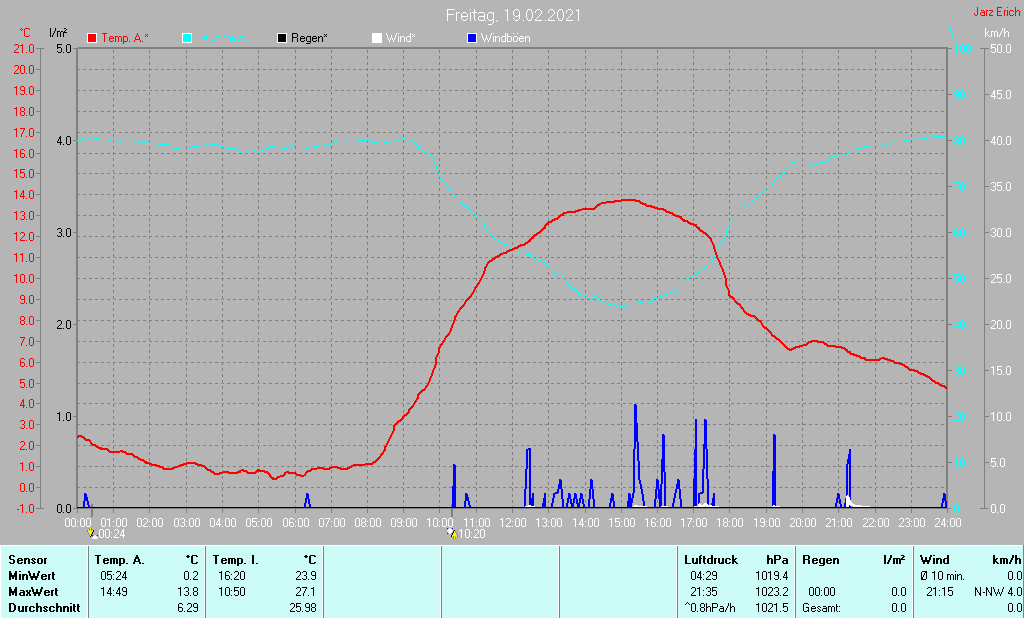Click the pressure trend '^0.8hPa/h'

click(x=709, y=608)
